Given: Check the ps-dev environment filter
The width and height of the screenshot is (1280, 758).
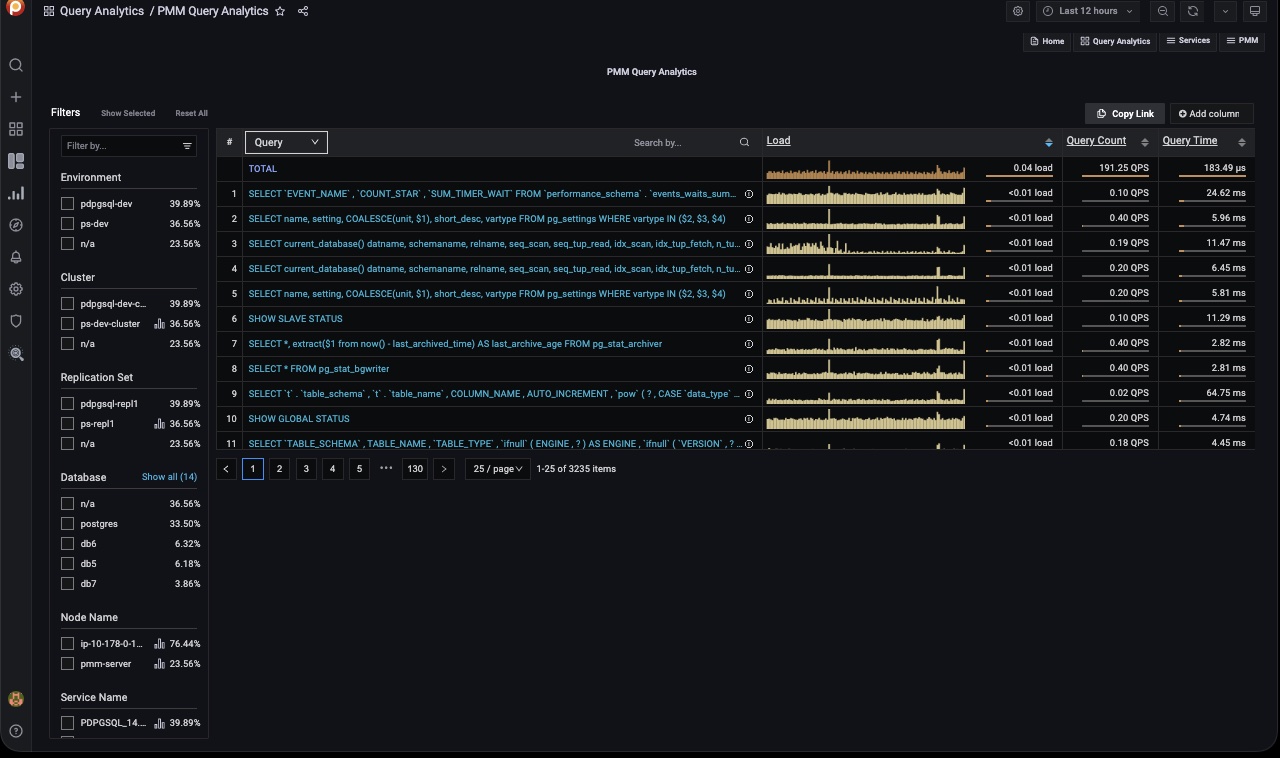Looking at the screenshot, I should [x=67, y=224].
